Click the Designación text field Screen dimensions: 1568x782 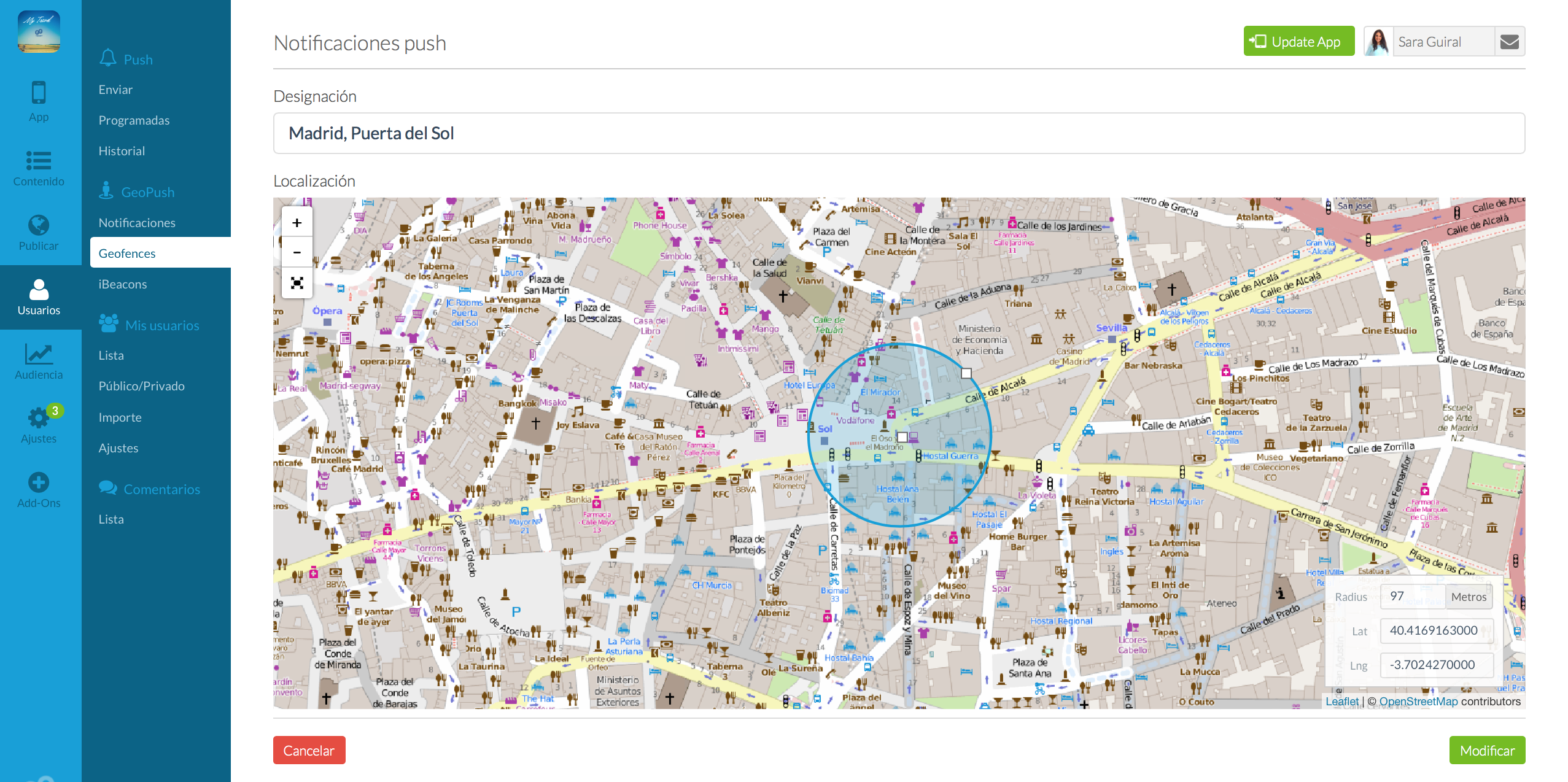[x=898, y=133]
